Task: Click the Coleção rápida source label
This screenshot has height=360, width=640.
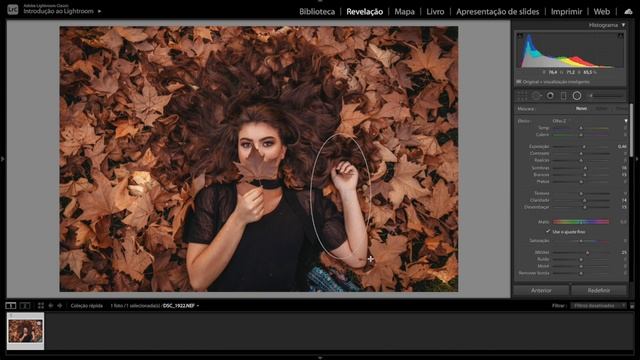Action: pyautogui.click(x=87, y=305)
